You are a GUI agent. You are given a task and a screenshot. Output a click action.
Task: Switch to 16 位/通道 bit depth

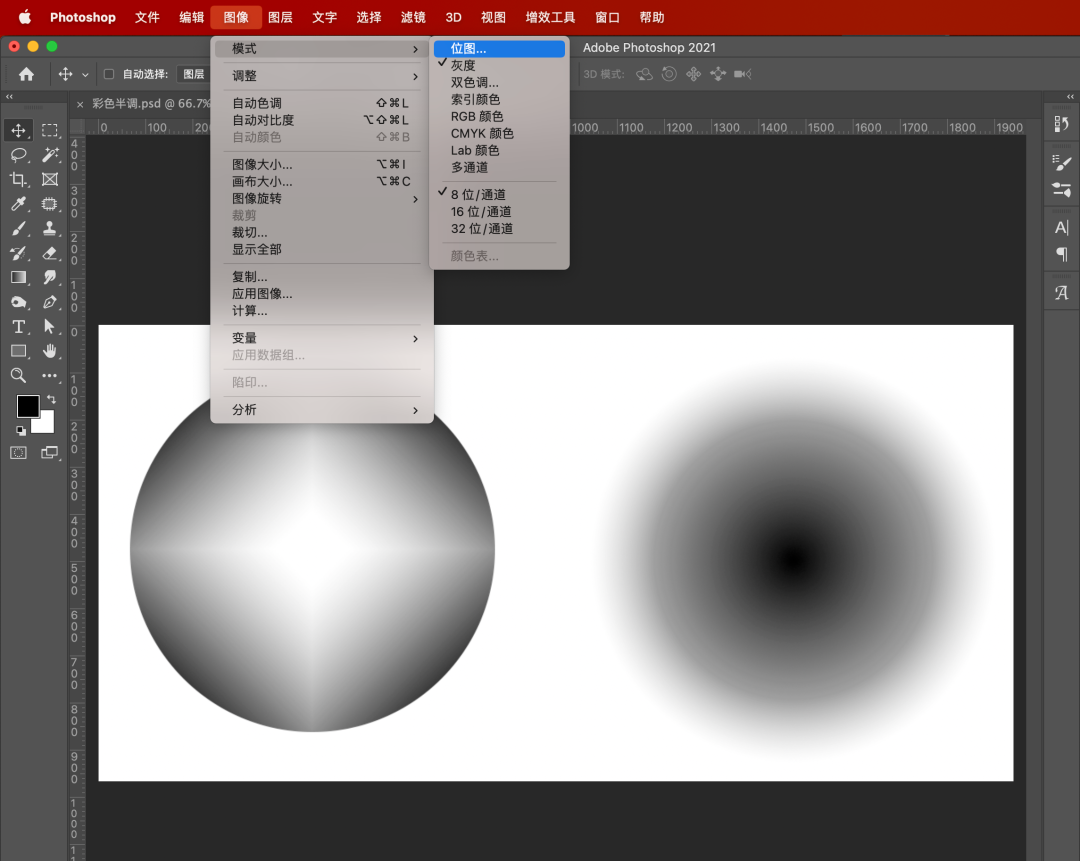[481, 212]
